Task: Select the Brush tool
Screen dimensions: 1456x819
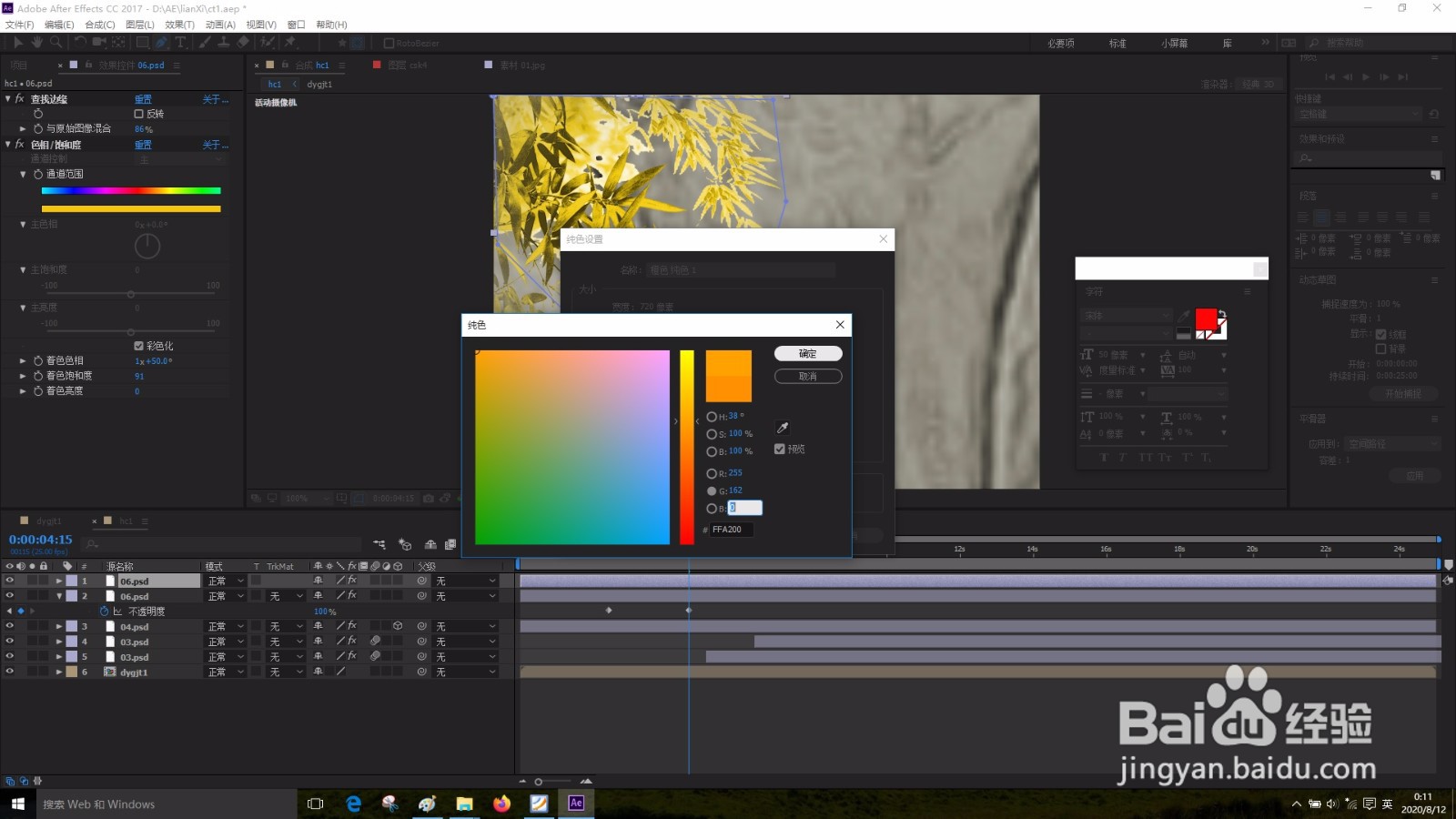Action: click(x=206, y=43)
